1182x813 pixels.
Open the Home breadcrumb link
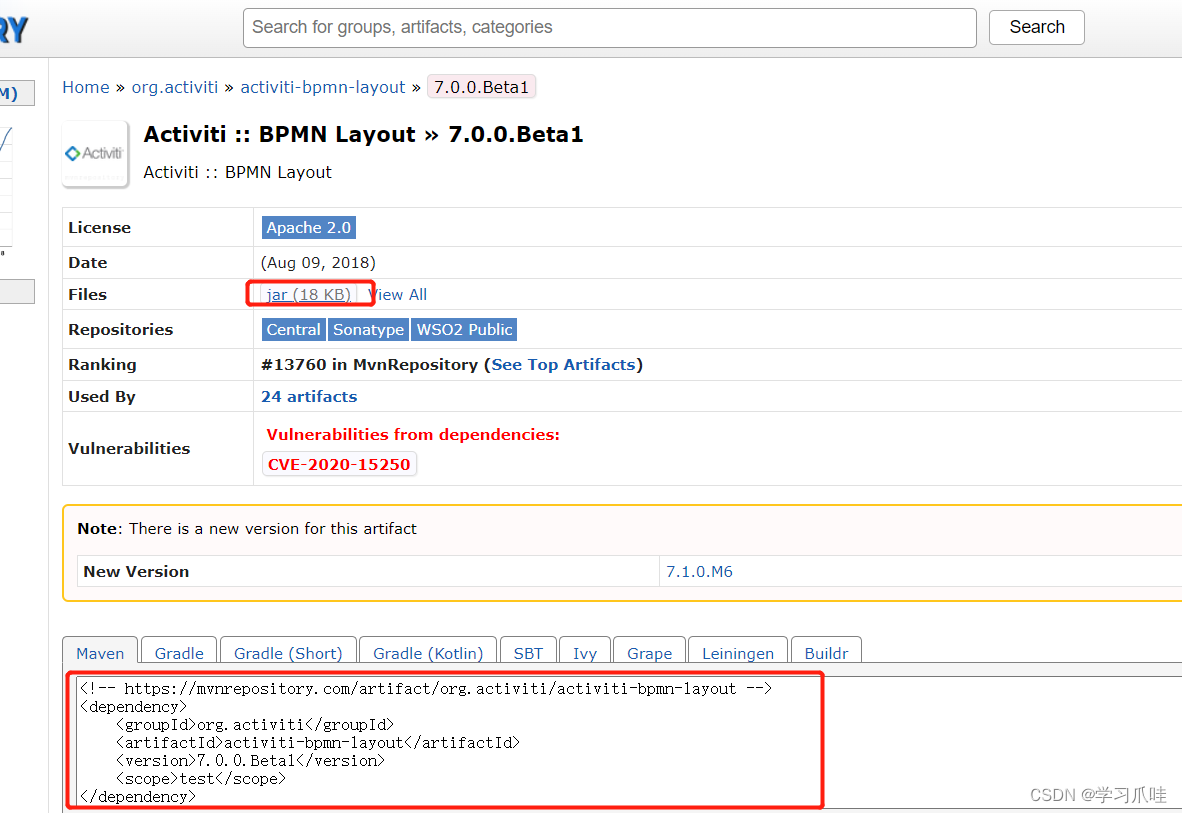(x=86, y=87)
